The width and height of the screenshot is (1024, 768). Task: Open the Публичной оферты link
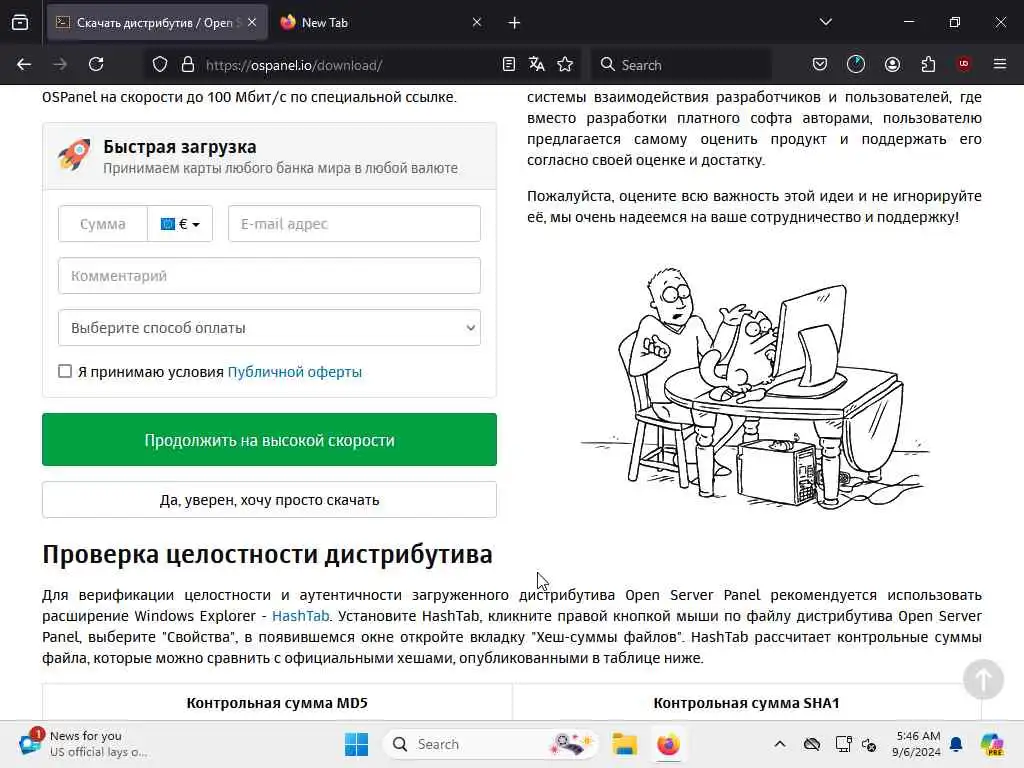point(295,372)
